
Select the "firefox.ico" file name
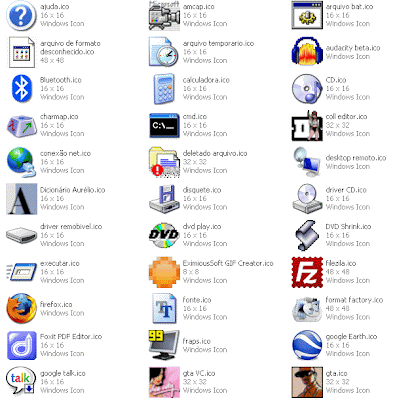pyautogui.click(x=56, y=305)
